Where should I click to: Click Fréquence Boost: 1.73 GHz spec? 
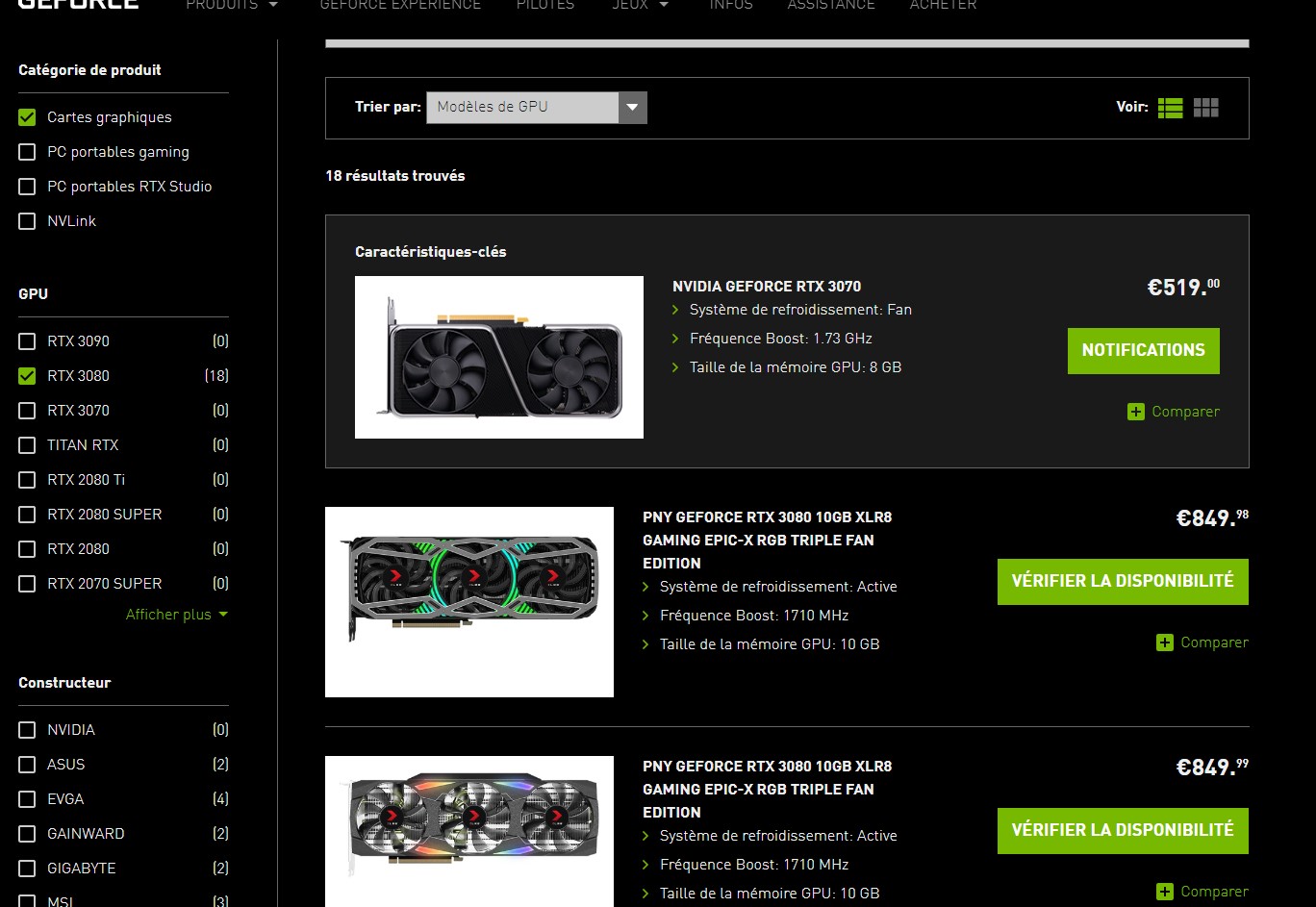click(781, 339)
